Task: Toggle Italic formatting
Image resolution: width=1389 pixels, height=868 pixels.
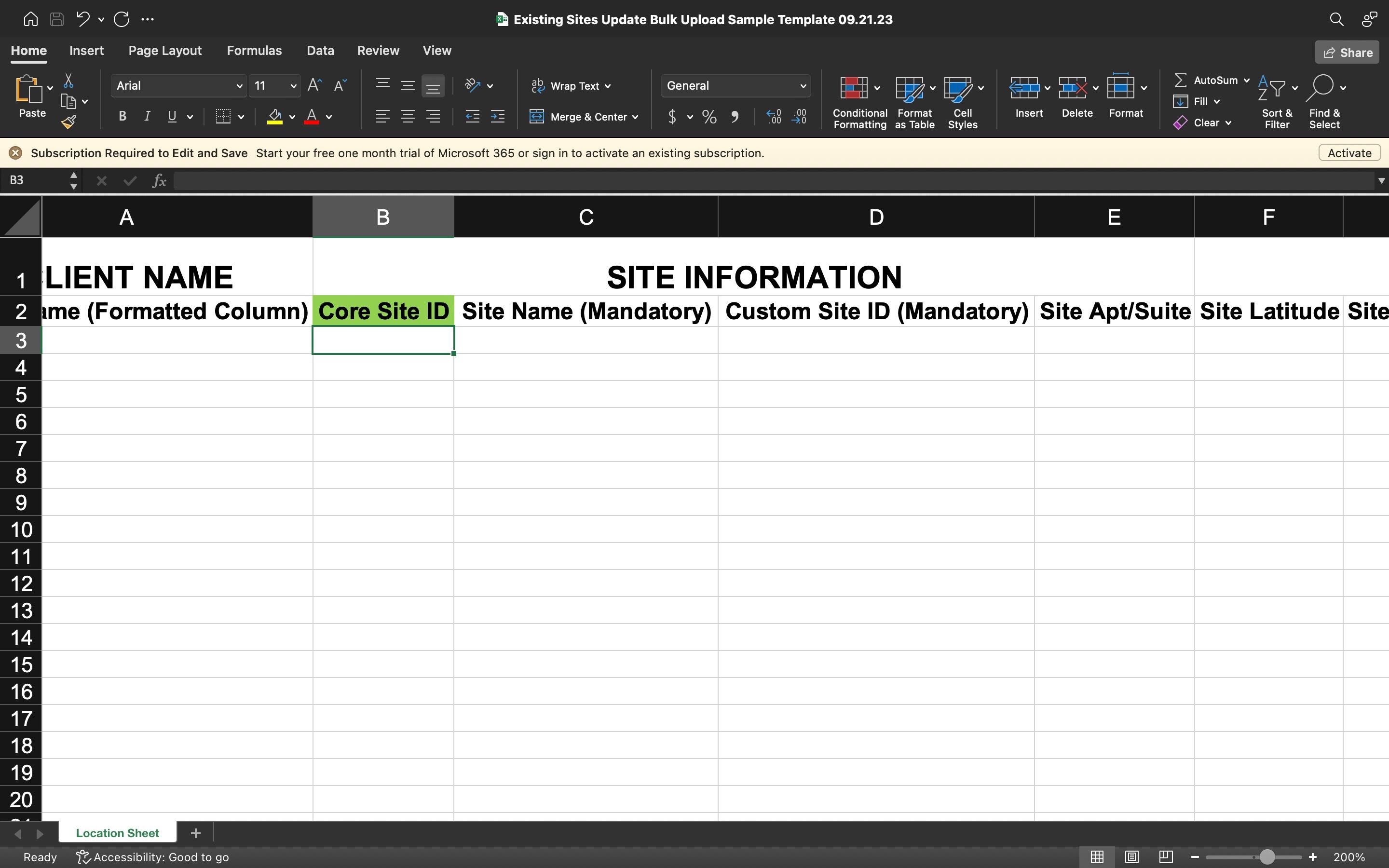Action: (147, 117)
